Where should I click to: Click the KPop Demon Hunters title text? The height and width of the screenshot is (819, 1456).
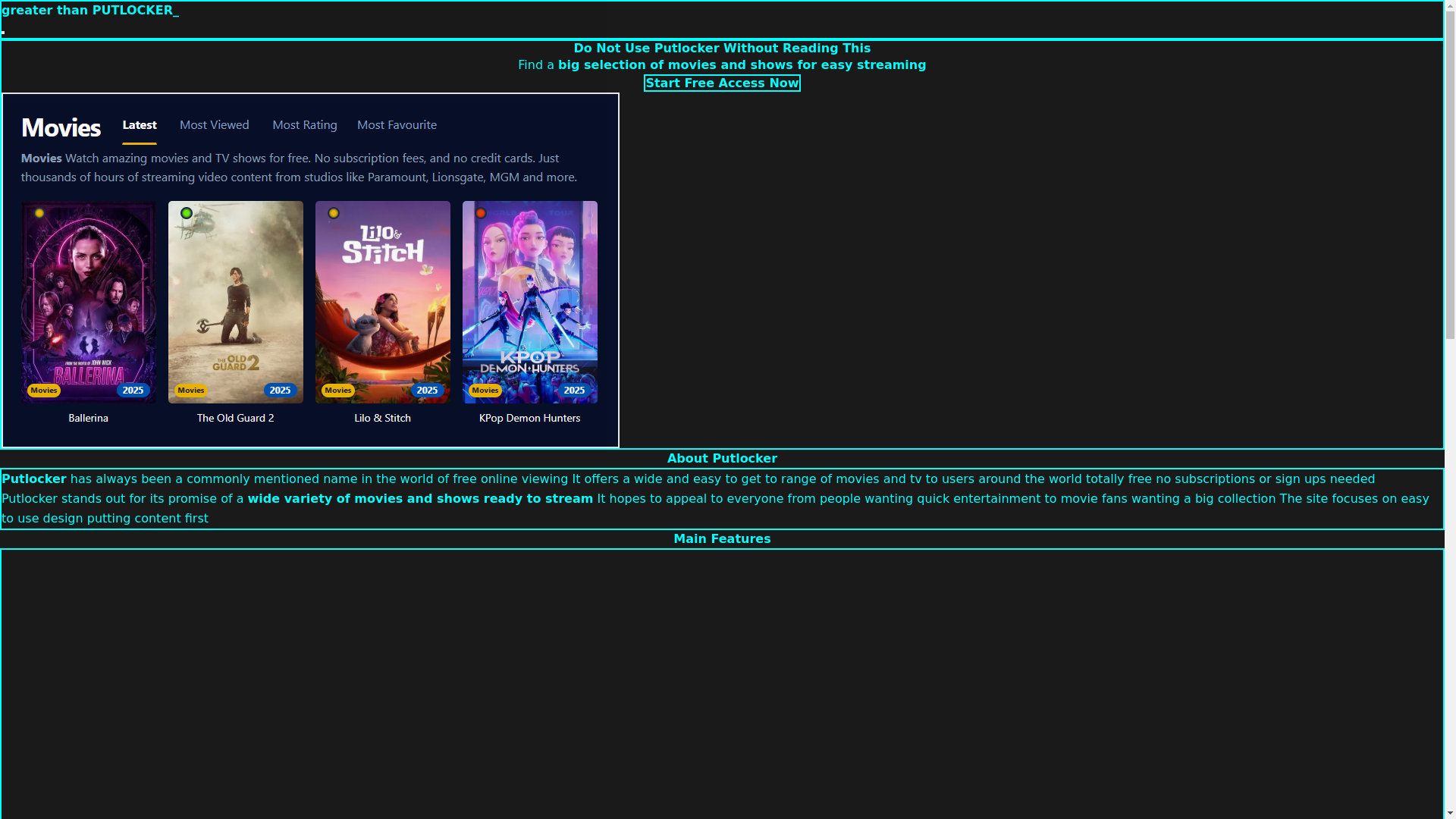[530, 418]
